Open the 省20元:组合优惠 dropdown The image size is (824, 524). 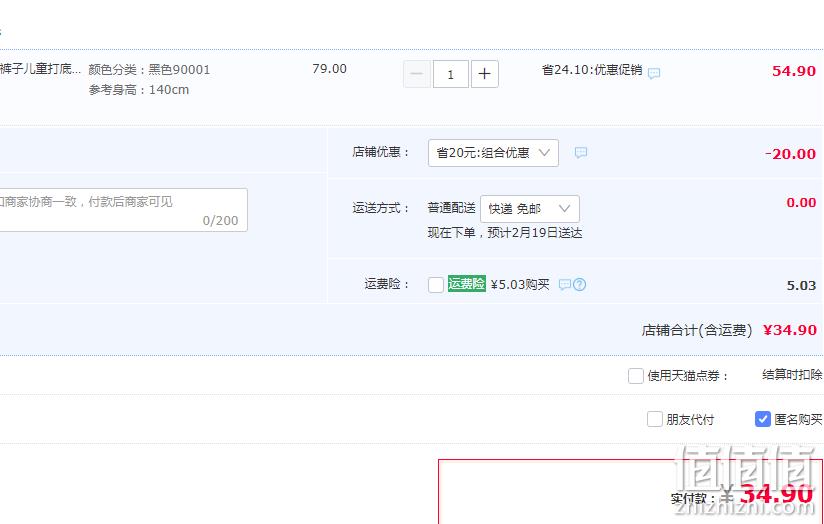493,153
